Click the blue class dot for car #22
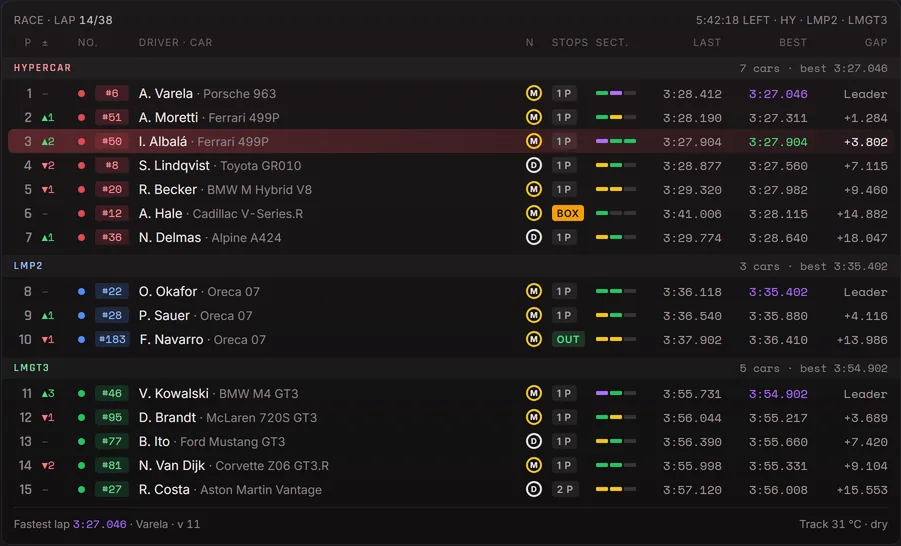Viewport: 901px width, 546px height. click(82, 292)
